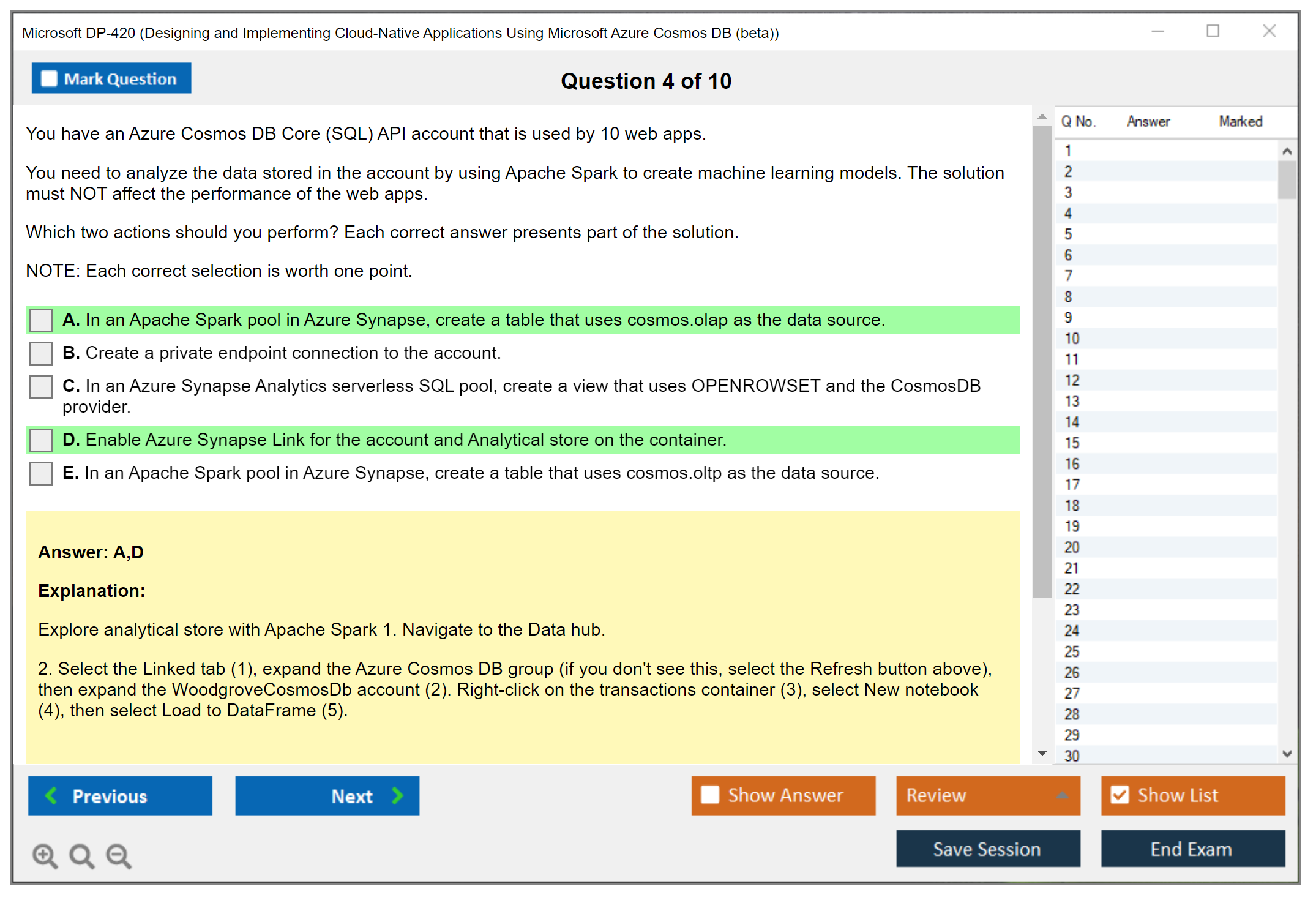Click the reset zoom magnifier icon
This screenshot has height=900, width=1316.
pyautogui.click(x=81, y=855)
